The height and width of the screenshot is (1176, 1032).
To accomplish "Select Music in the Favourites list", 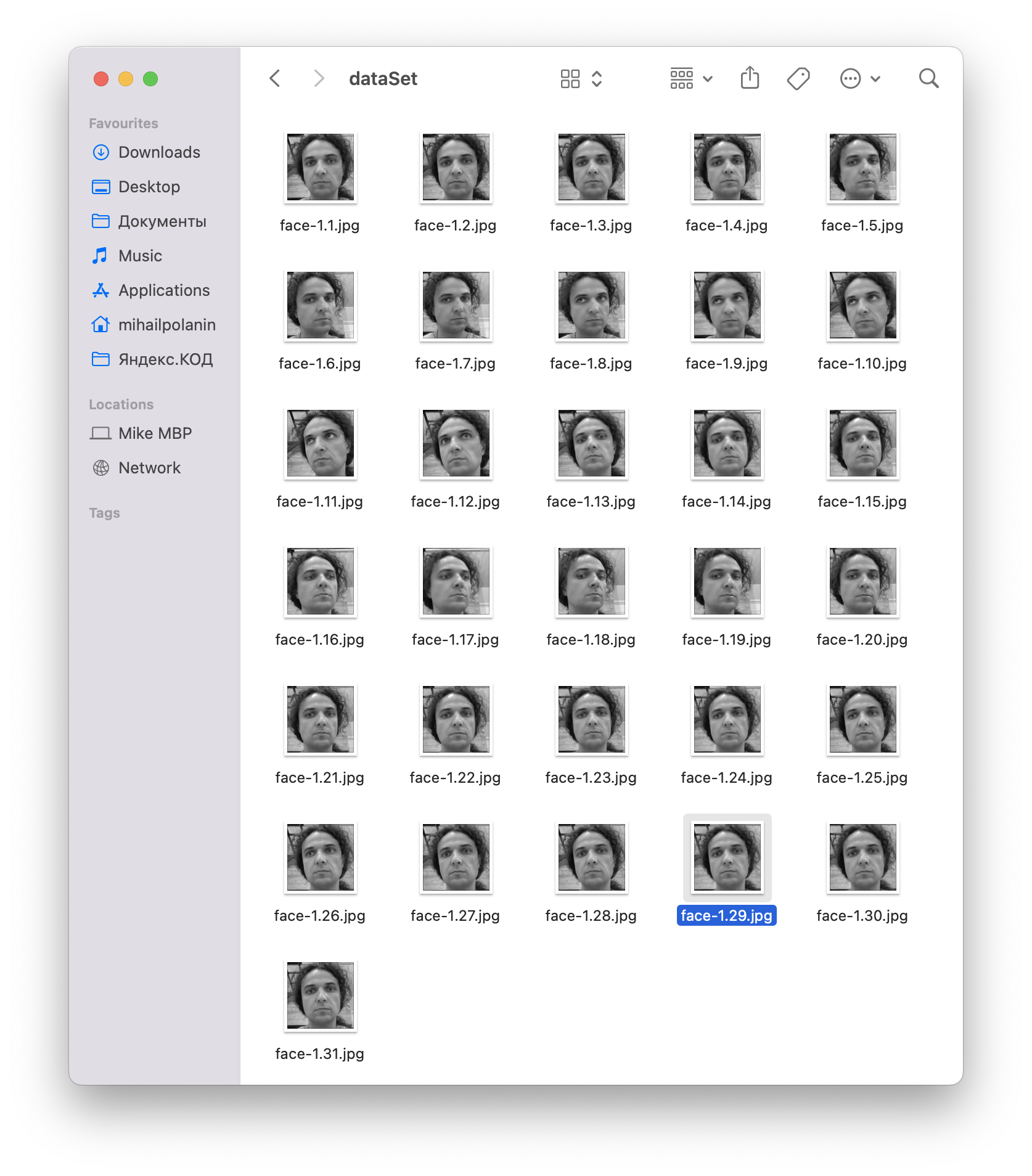I will point(140,256).
